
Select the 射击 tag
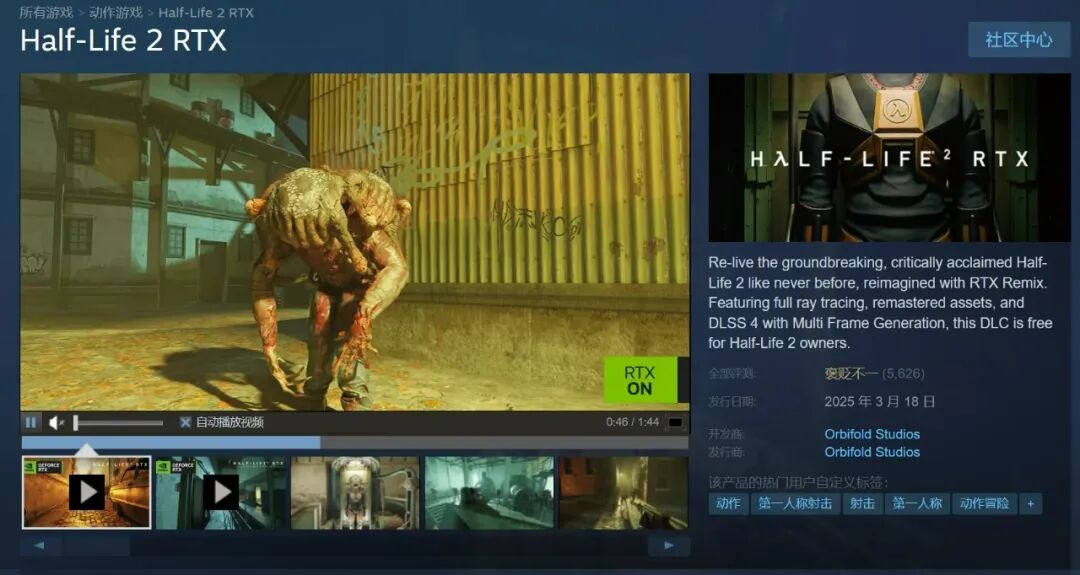tap(862, 503)
